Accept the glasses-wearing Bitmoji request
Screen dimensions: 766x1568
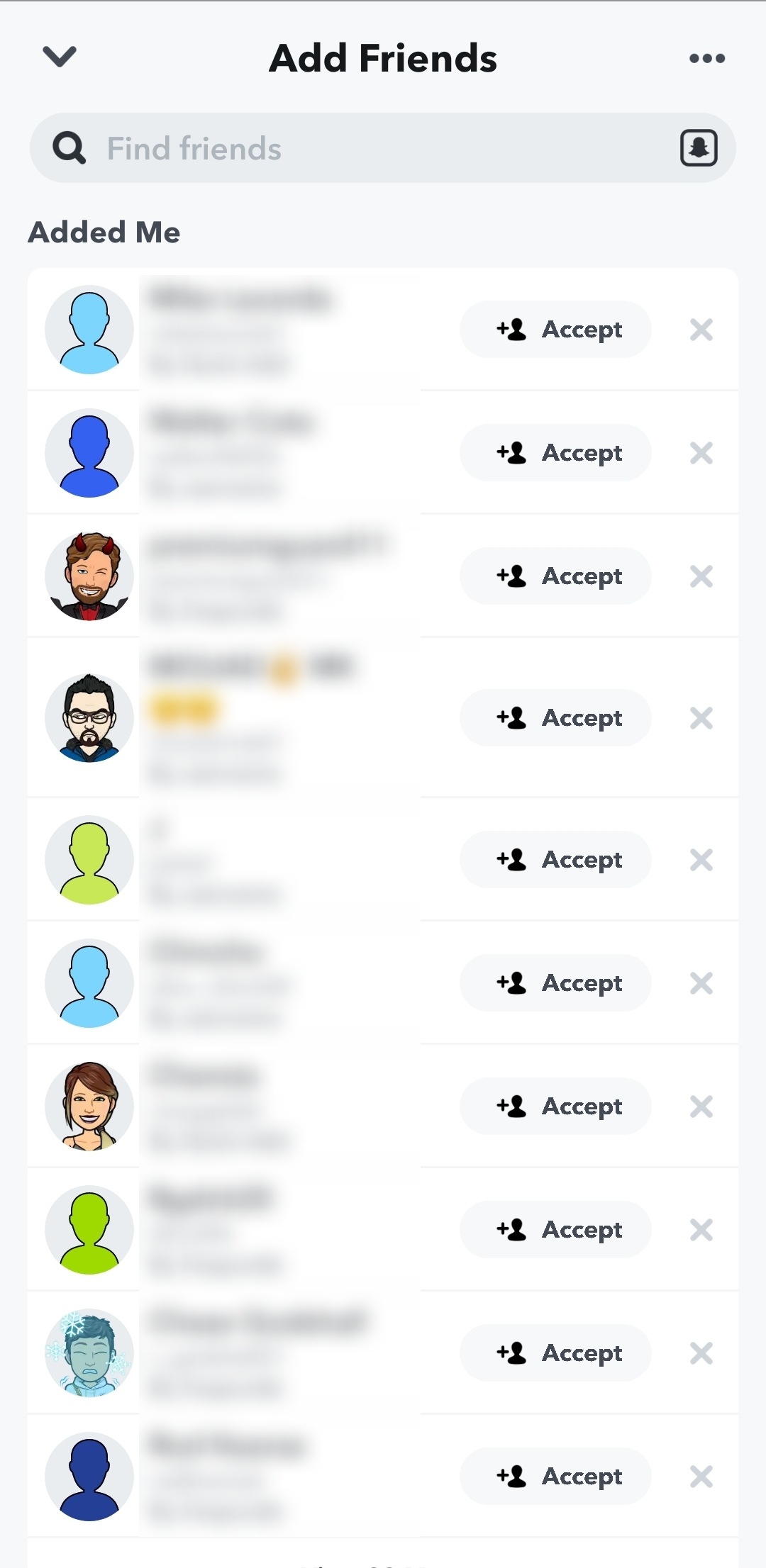click(555, 718)
